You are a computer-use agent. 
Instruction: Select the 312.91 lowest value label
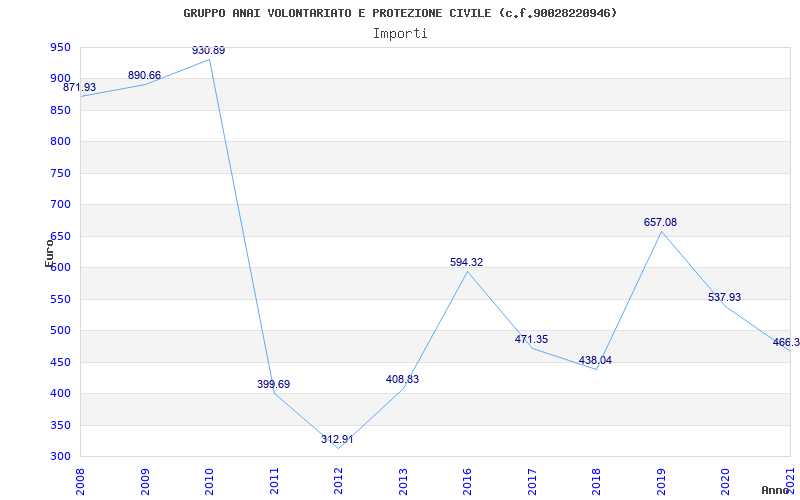point(338,439)
